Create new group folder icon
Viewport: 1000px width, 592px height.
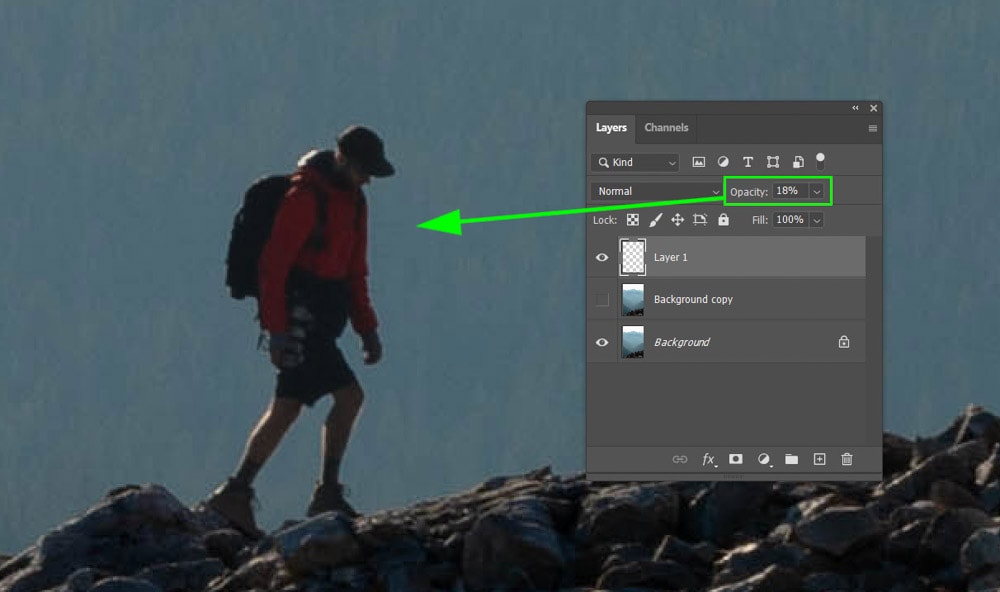click(791, 459)
